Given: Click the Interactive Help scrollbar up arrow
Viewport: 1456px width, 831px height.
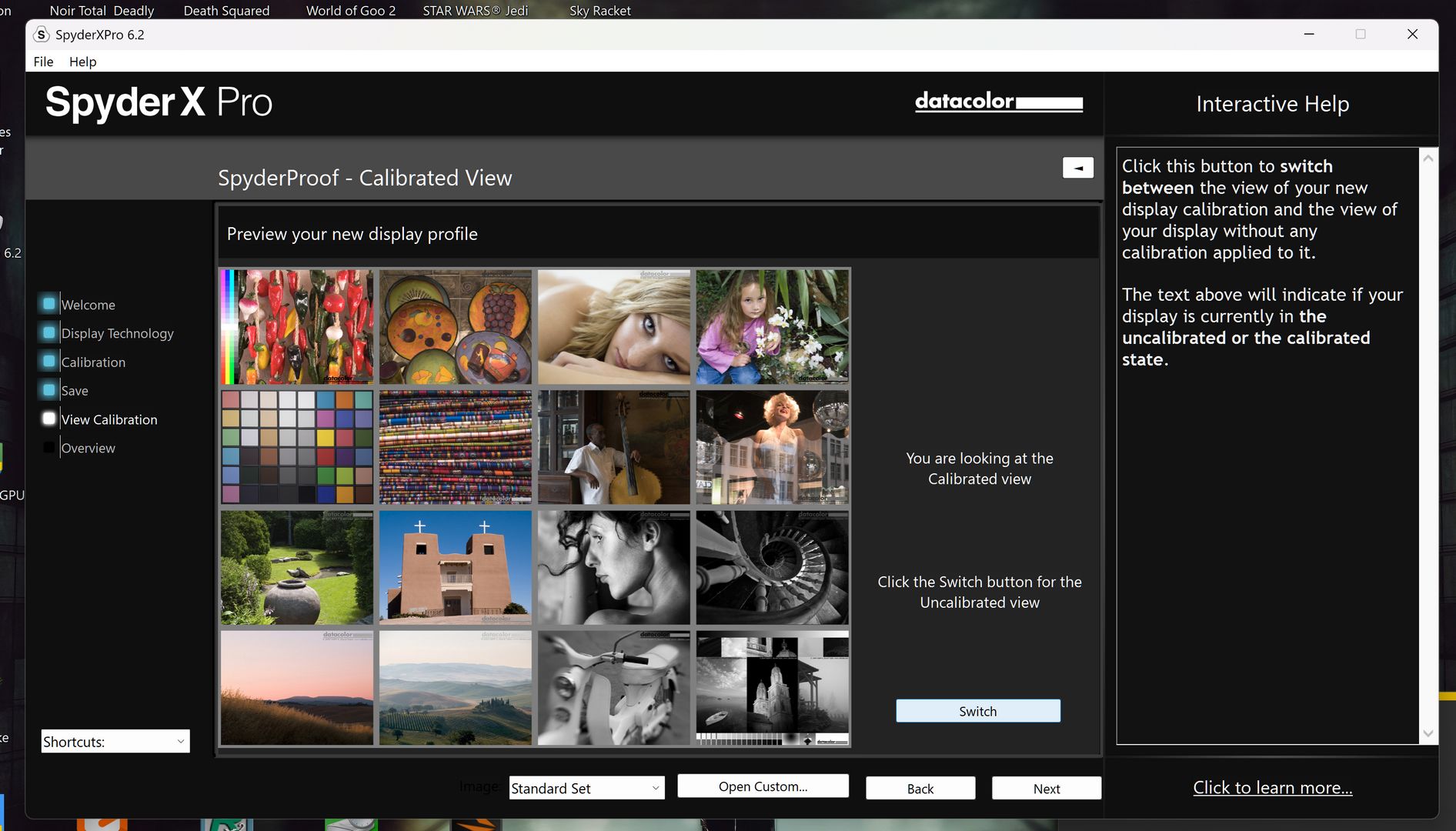Looking at the screenshot, I should [1428, 158].
